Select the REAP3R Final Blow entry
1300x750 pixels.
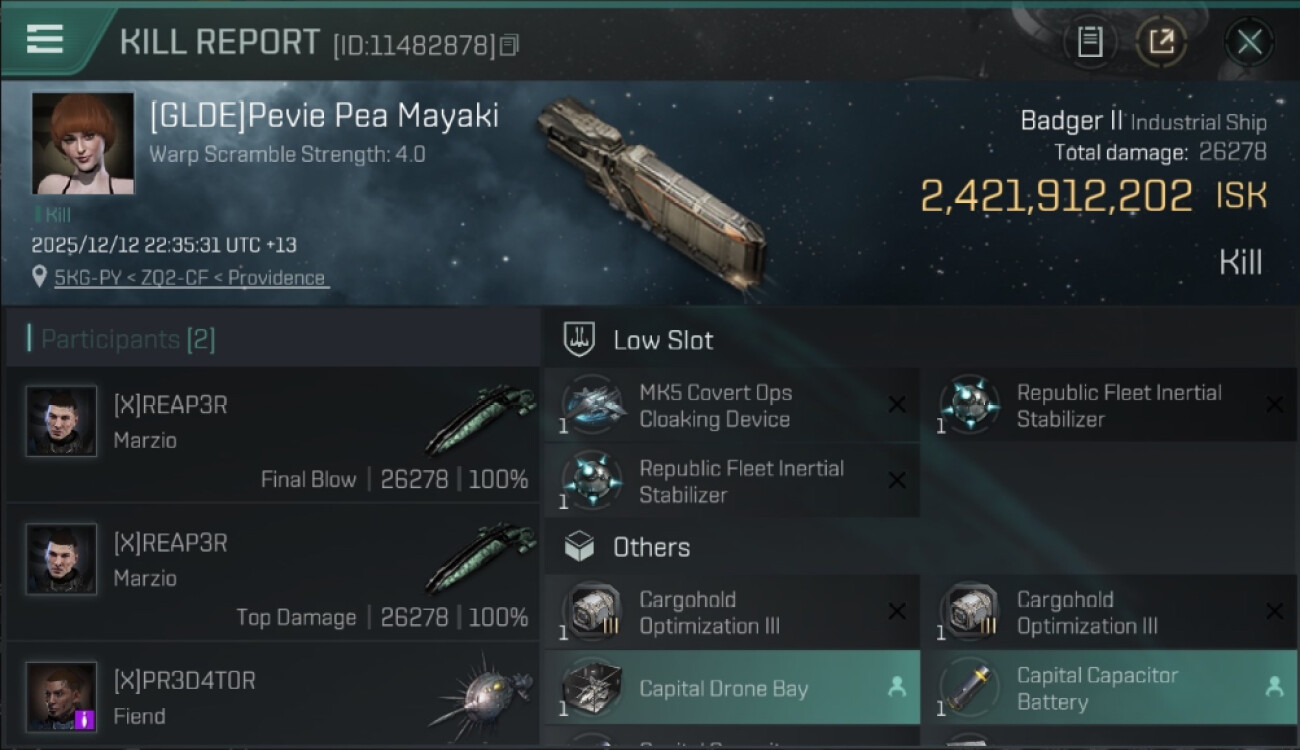coord(272,435)
